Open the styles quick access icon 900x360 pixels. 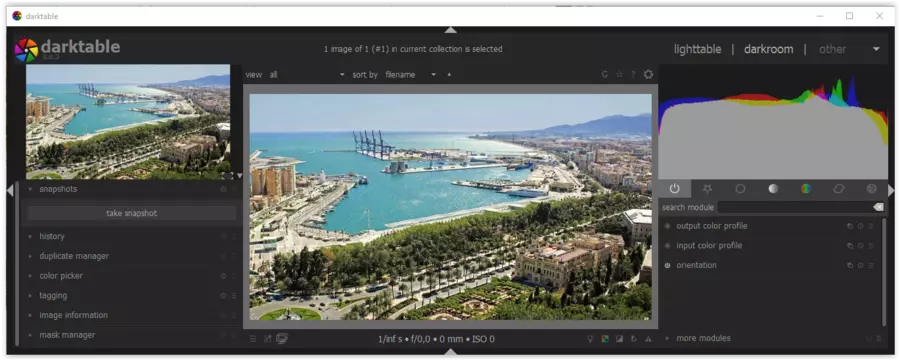click(x=267, y=339)
